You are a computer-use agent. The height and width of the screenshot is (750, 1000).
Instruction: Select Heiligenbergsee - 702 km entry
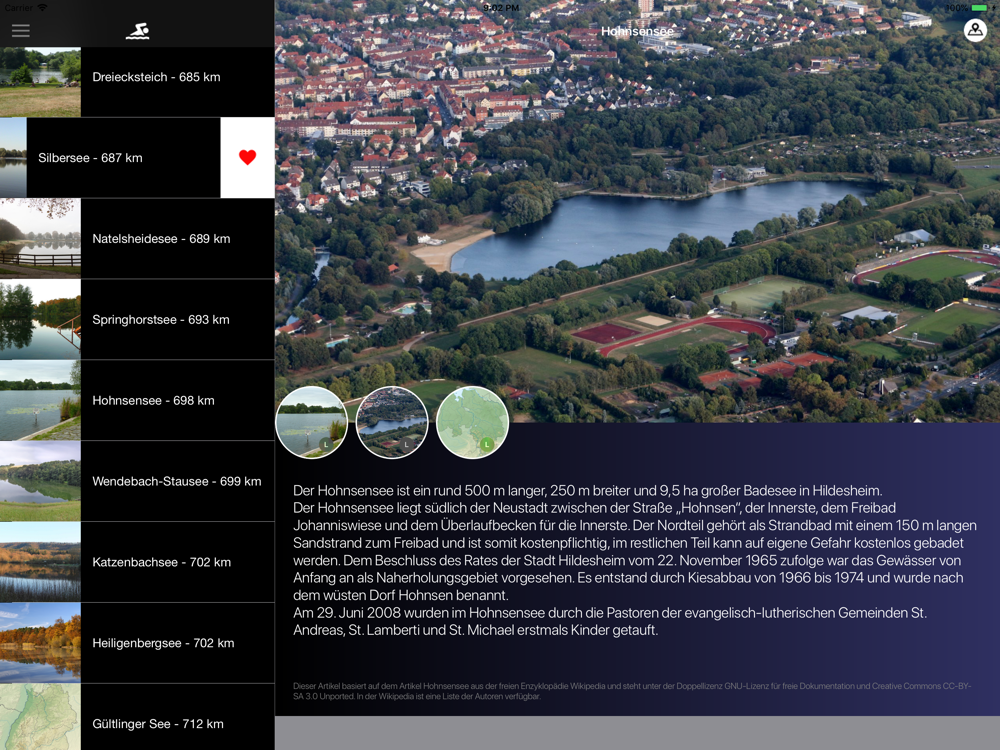point(137,643)
